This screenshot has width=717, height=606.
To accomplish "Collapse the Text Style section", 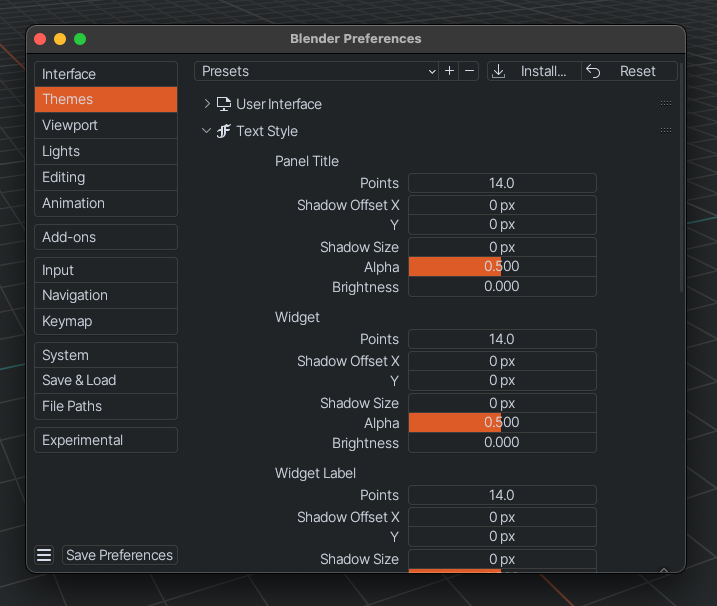I will 206,131.
